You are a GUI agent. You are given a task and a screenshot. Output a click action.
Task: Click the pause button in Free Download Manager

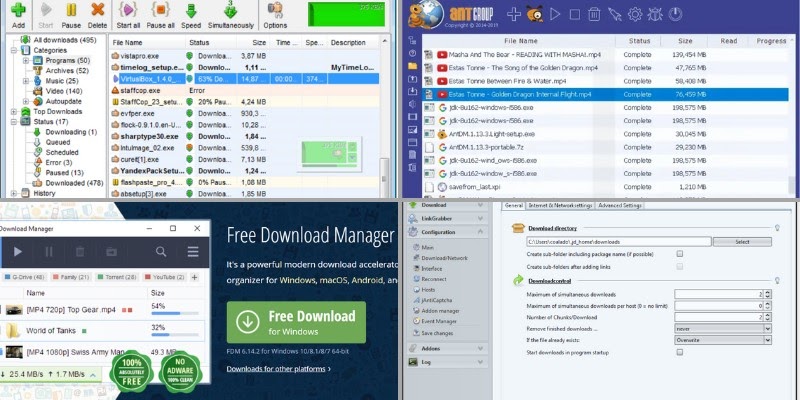click(49, 251)
